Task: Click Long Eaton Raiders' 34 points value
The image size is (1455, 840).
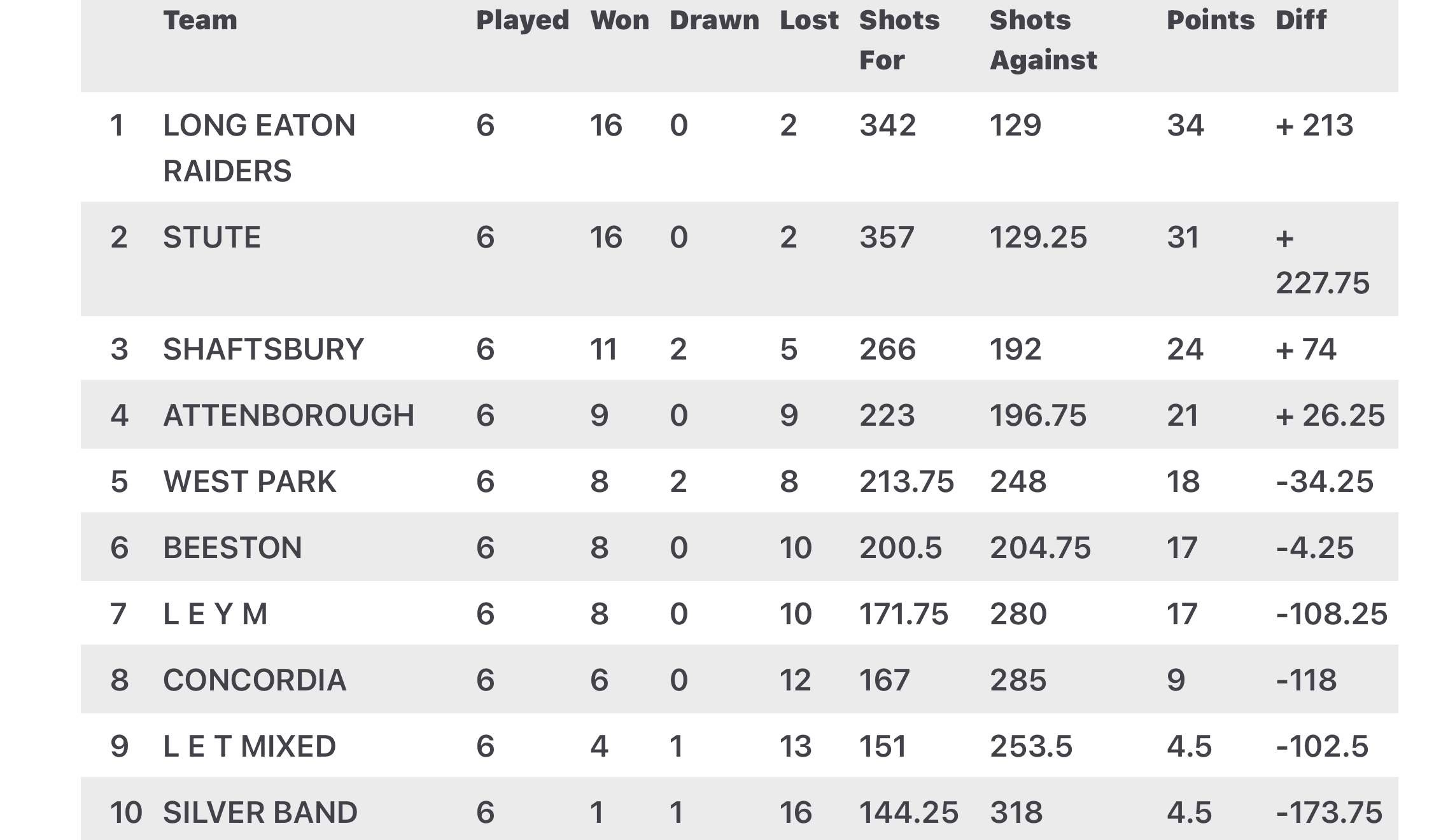Action: click(1184, 125)
